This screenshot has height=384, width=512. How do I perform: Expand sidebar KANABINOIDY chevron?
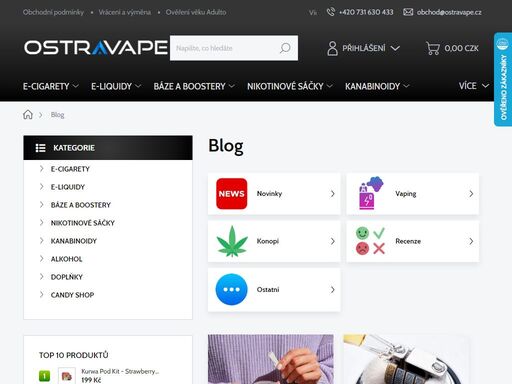point(42,241)
